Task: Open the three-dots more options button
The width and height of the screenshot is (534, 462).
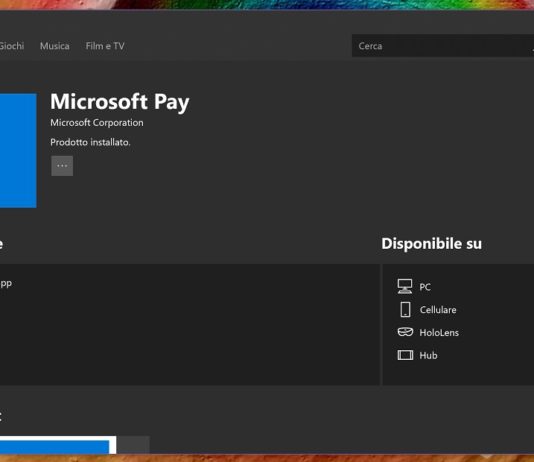Action: pyautogui.click(x=62, y=166)
